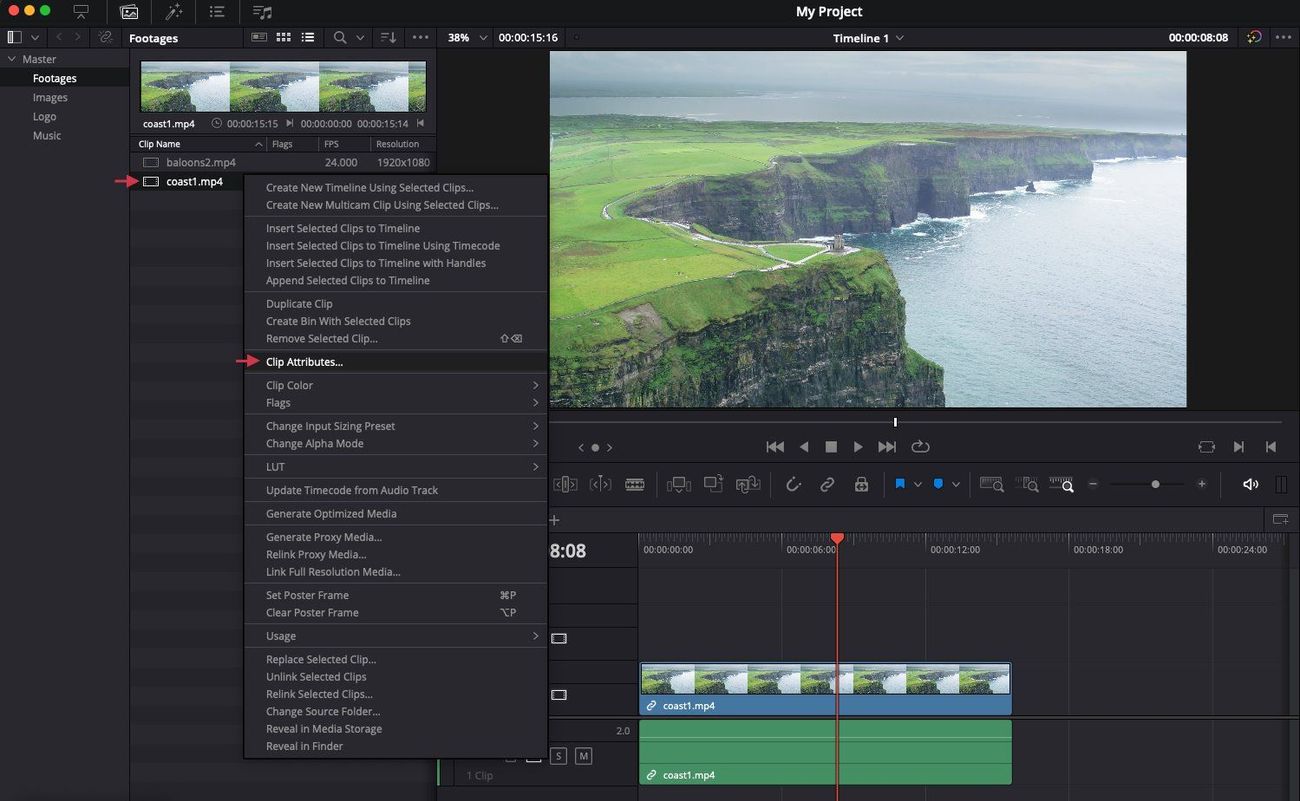Open the viewer zoom 38% dropdown
1300x801 pixels.
tap(468, 38)
